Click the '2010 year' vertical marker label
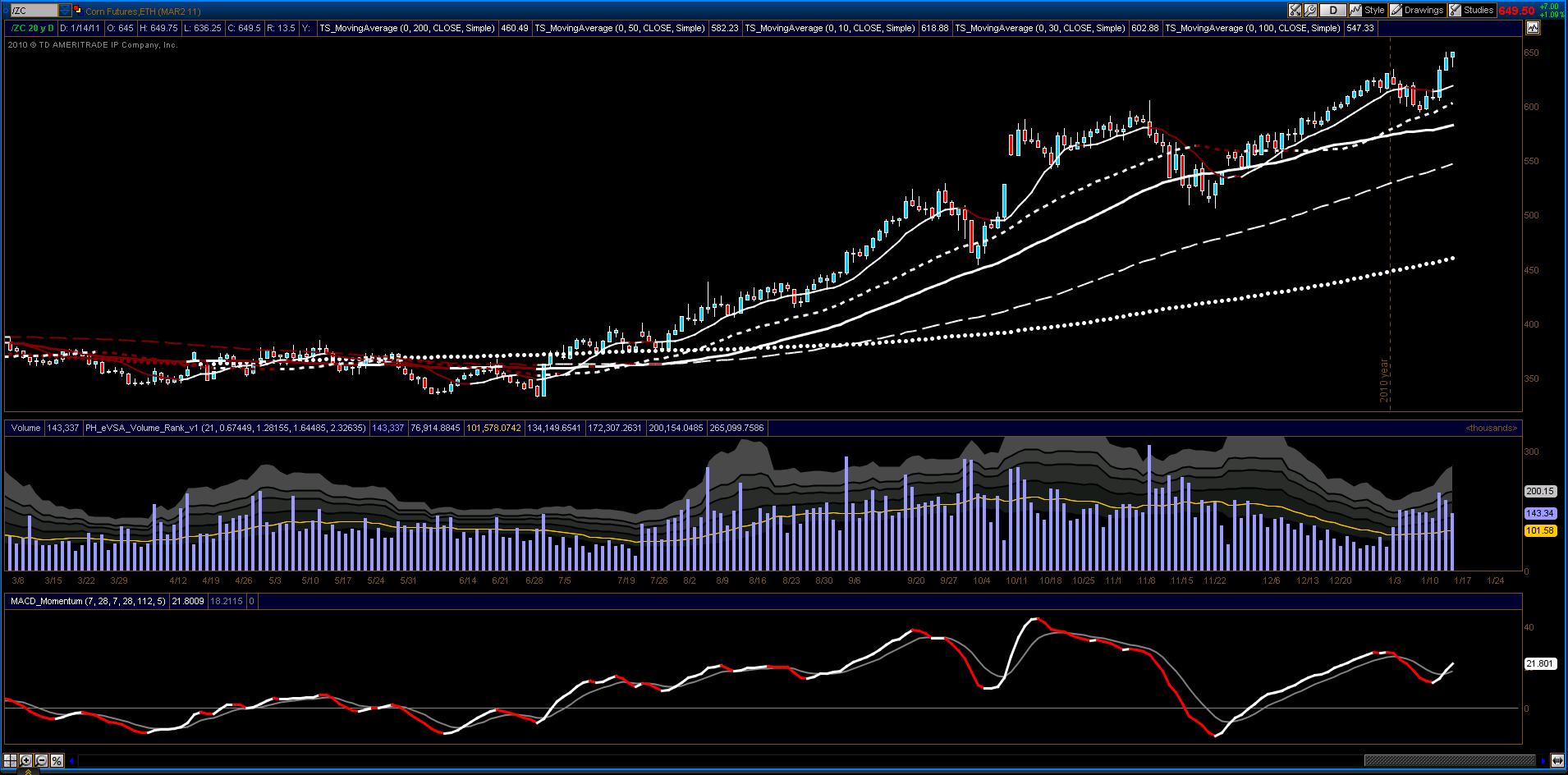The width and height of the screenshot is (1568, 775). tap(1384, 380)
